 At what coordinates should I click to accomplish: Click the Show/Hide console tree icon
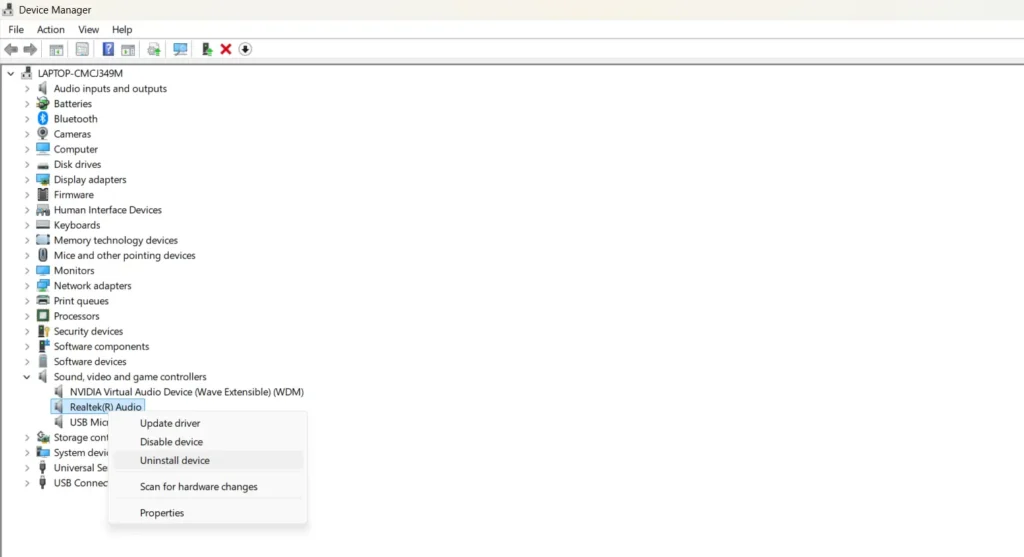pyautogui.click(x=56, y=49)
